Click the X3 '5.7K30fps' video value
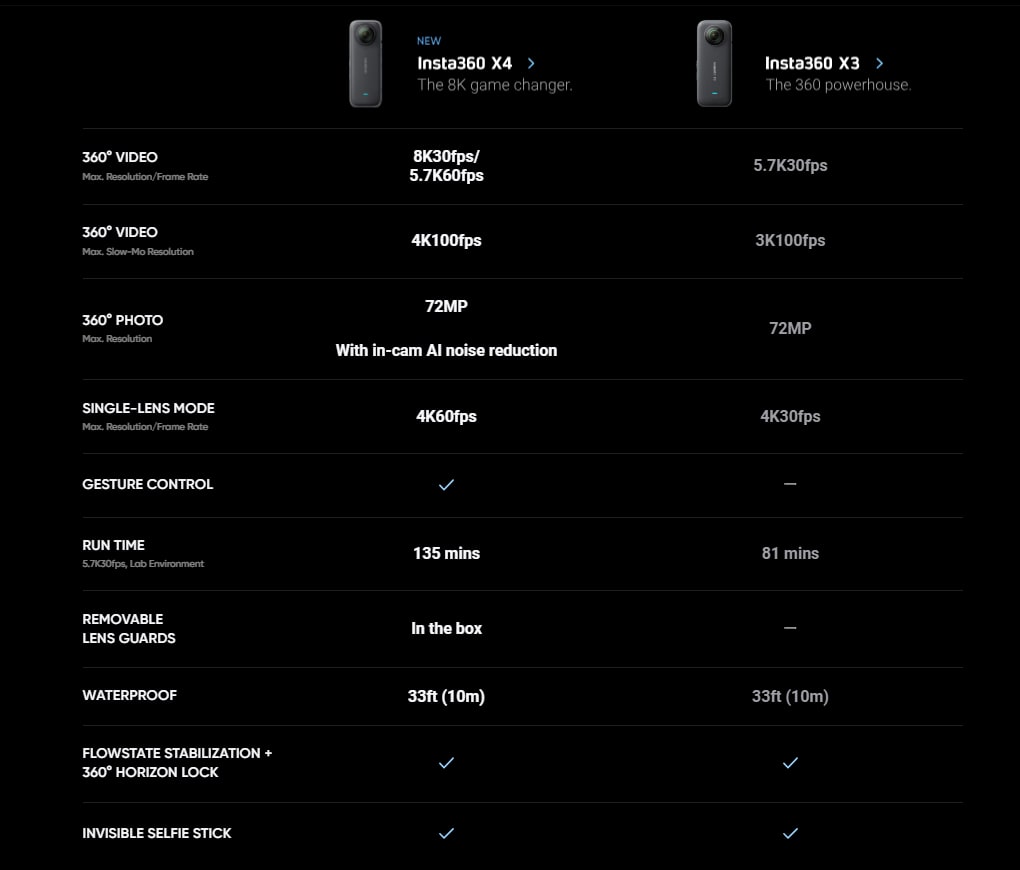The height and width of the screenshot is (870, 1020). tap(790, 165)
